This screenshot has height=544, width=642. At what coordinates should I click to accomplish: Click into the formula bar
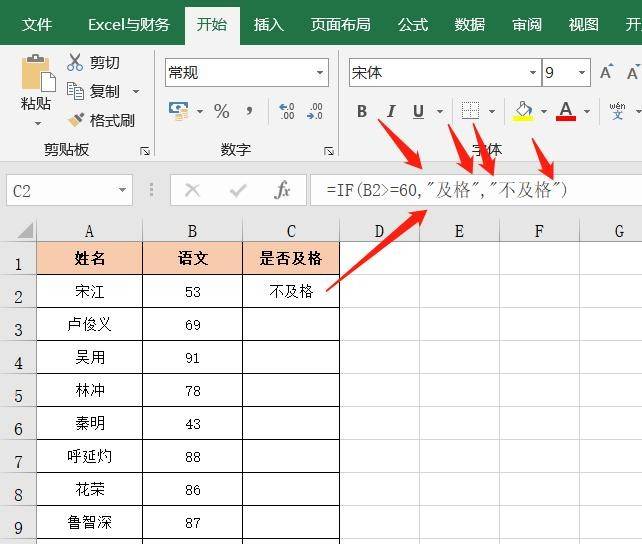pos(476,190)
